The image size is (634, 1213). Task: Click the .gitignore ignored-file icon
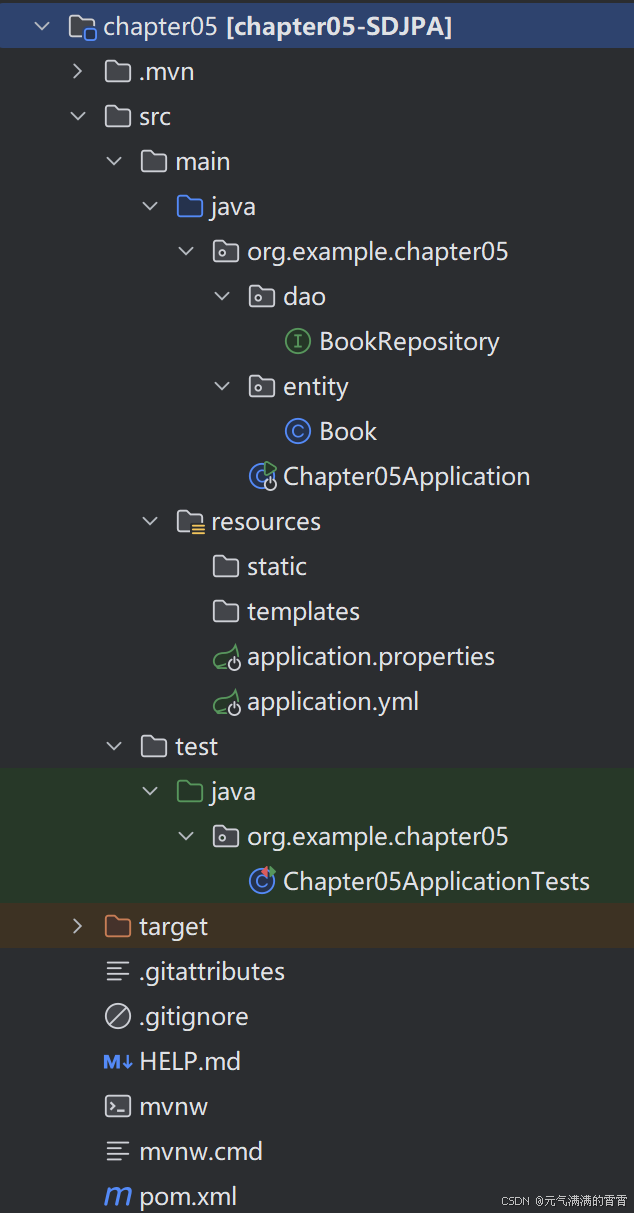[x=117, y=1016]
